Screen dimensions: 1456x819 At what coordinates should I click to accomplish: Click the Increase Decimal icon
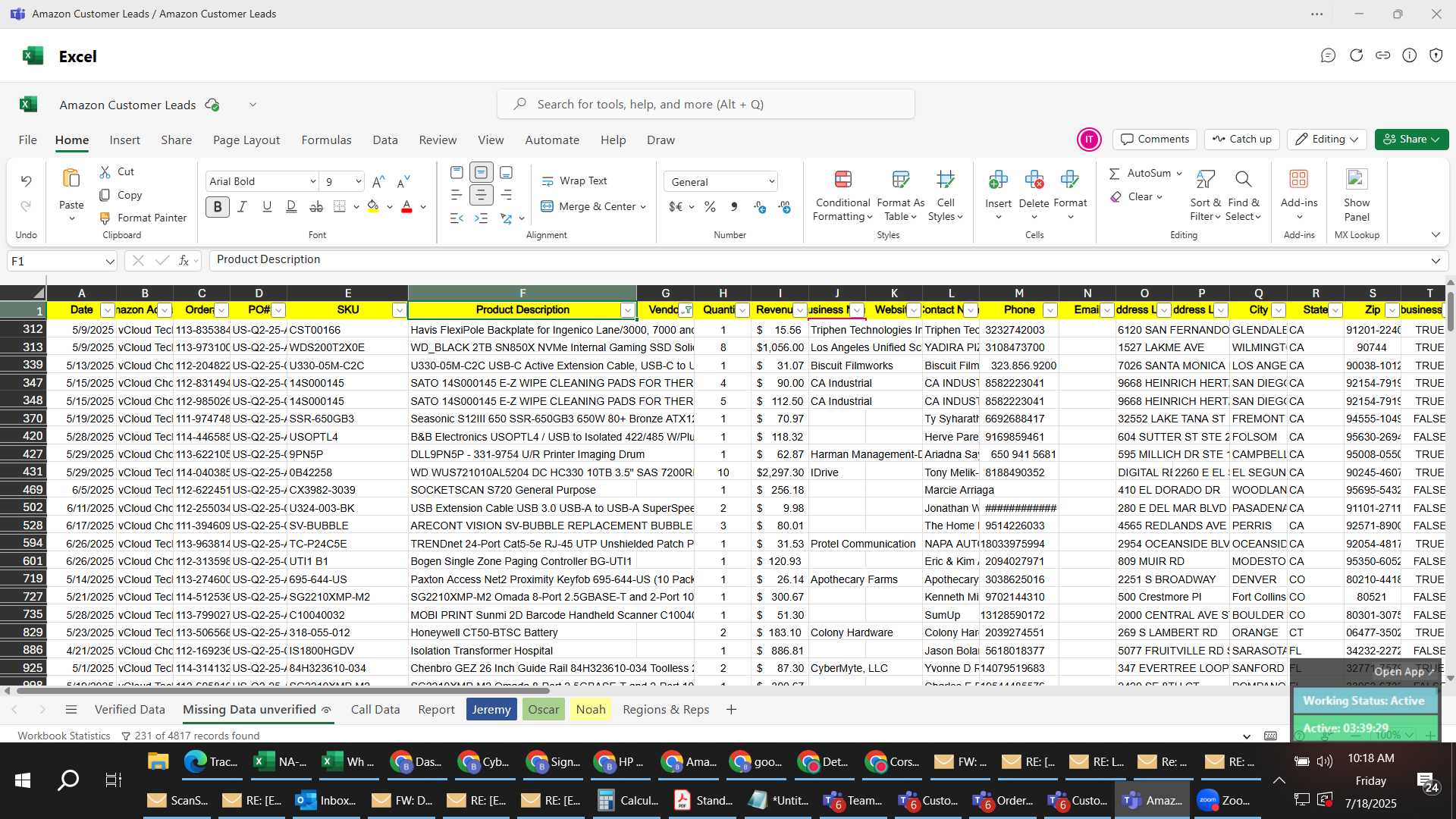(760, 207)
